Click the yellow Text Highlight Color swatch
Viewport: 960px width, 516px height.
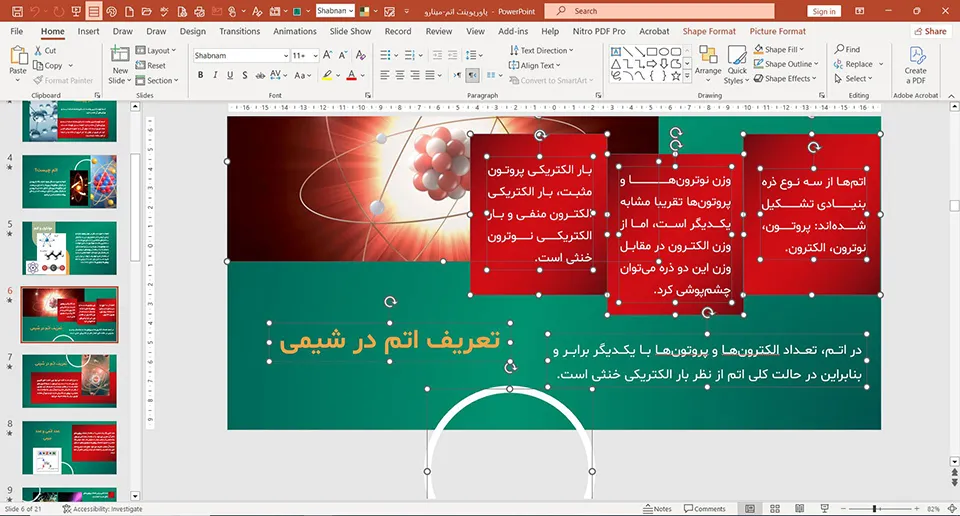click(327, 75)
